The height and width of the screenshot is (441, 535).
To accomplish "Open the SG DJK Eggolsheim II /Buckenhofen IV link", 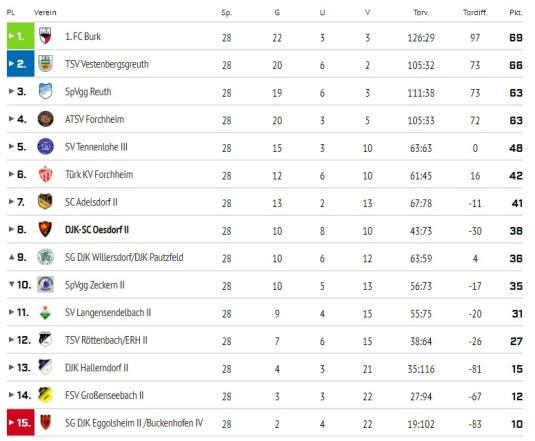I will [x=134, y=423].
